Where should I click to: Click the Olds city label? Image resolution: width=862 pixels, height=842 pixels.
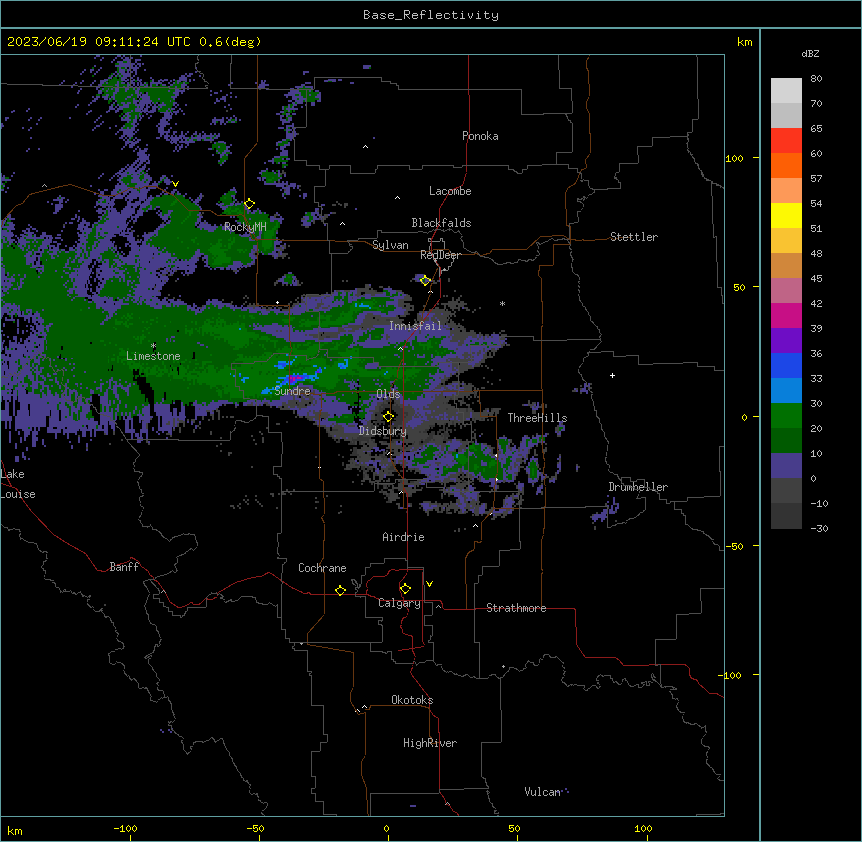(388, 394)
